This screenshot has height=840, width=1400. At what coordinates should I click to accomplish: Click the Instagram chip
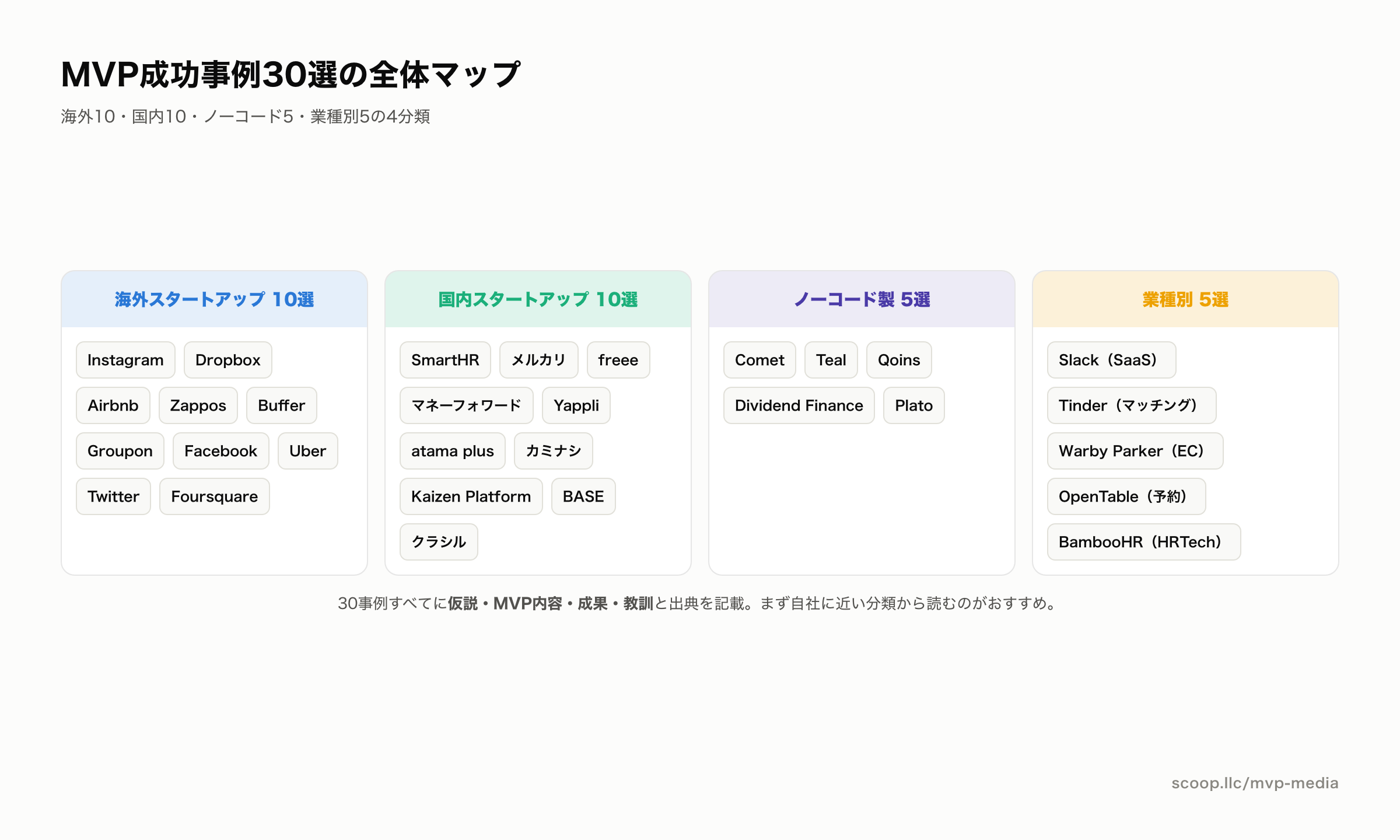click(x=125, y=360)
